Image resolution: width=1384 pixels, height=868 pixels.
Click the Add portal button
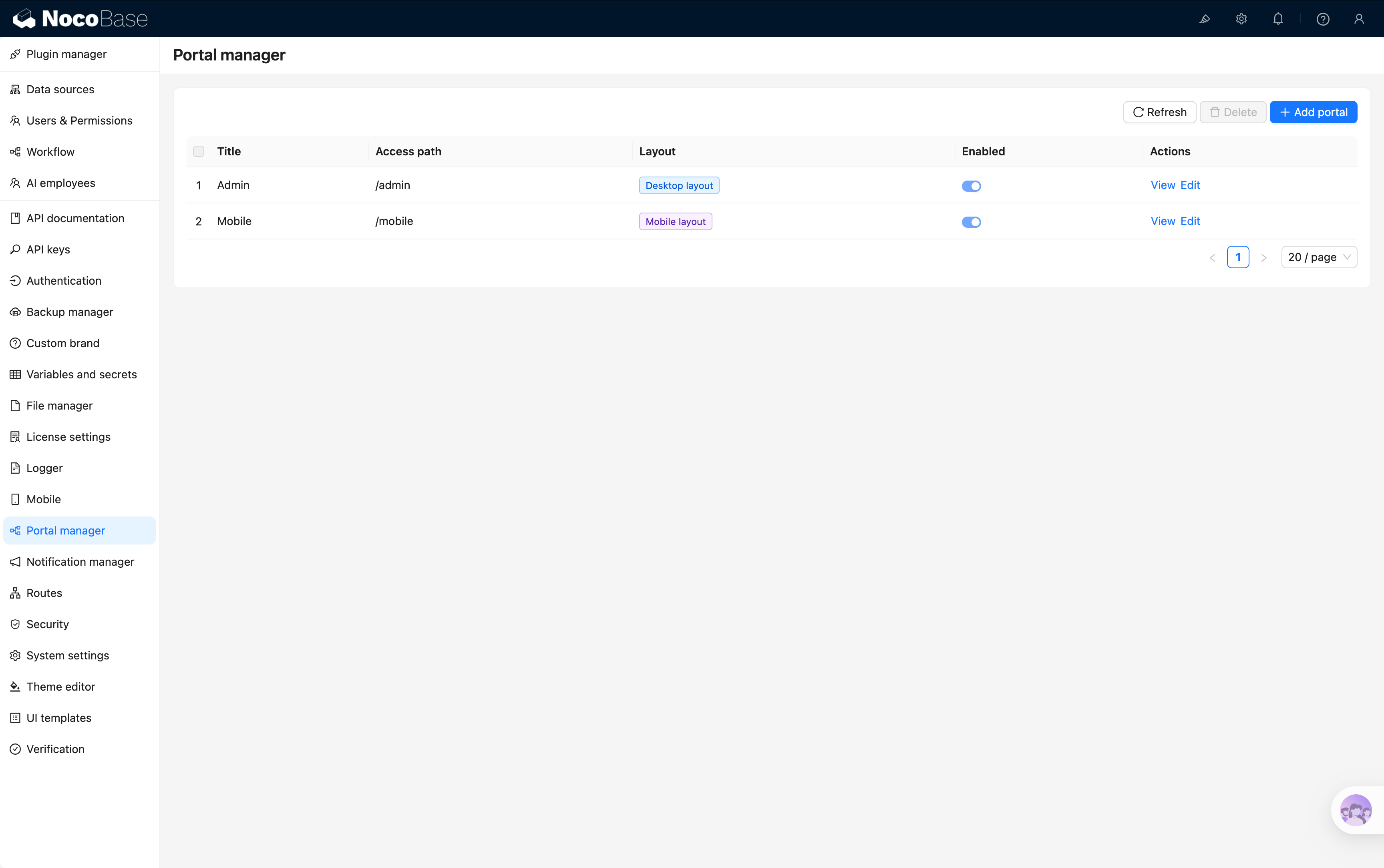[1314, 112]
